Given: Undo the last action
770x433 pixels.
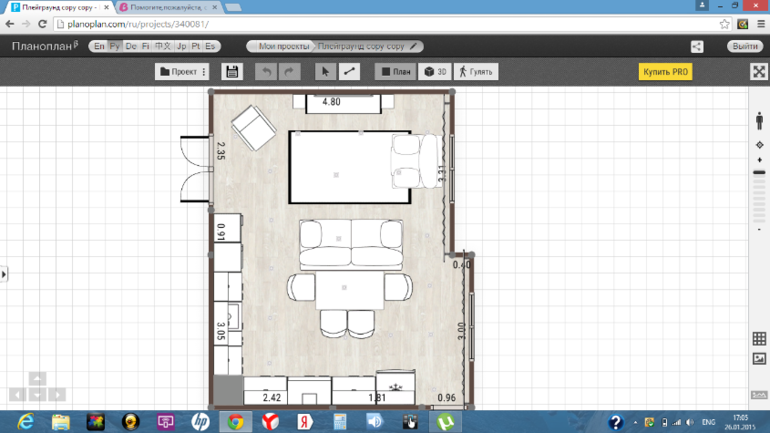Looking at the screenshot, I should [266, 72].
